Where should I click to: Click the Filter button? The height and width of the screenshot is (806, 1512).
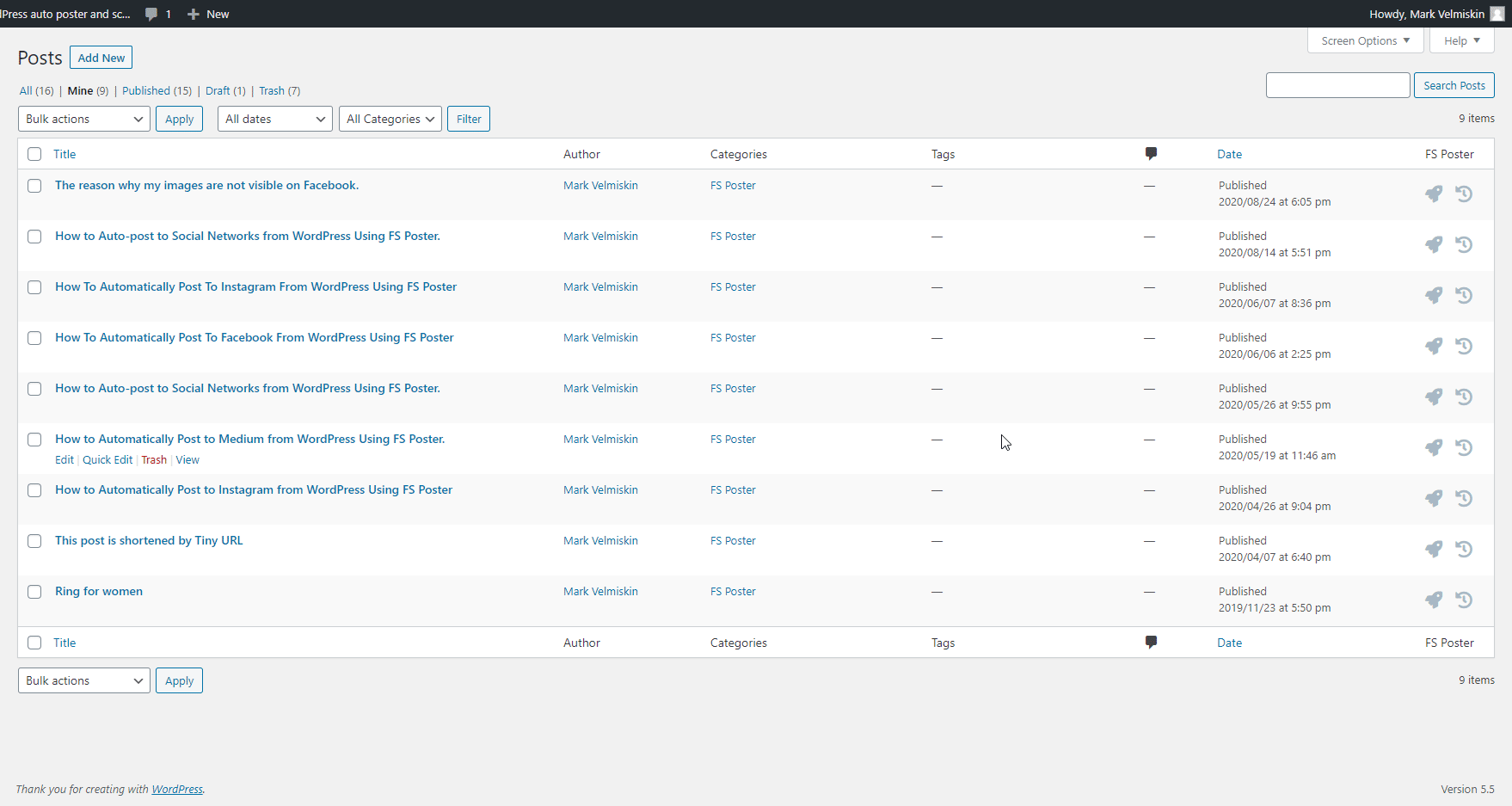pyautogui.click(x=469, y=119)
